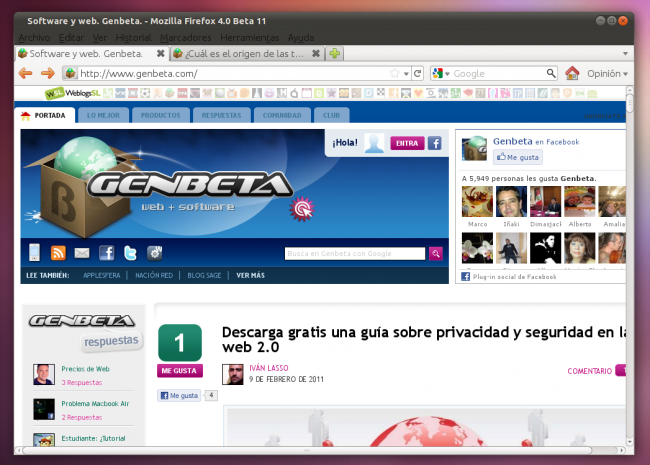This screenshot has height=465, width=650.
Task: Open the Herramientas menu
Action: coord(250,38)
